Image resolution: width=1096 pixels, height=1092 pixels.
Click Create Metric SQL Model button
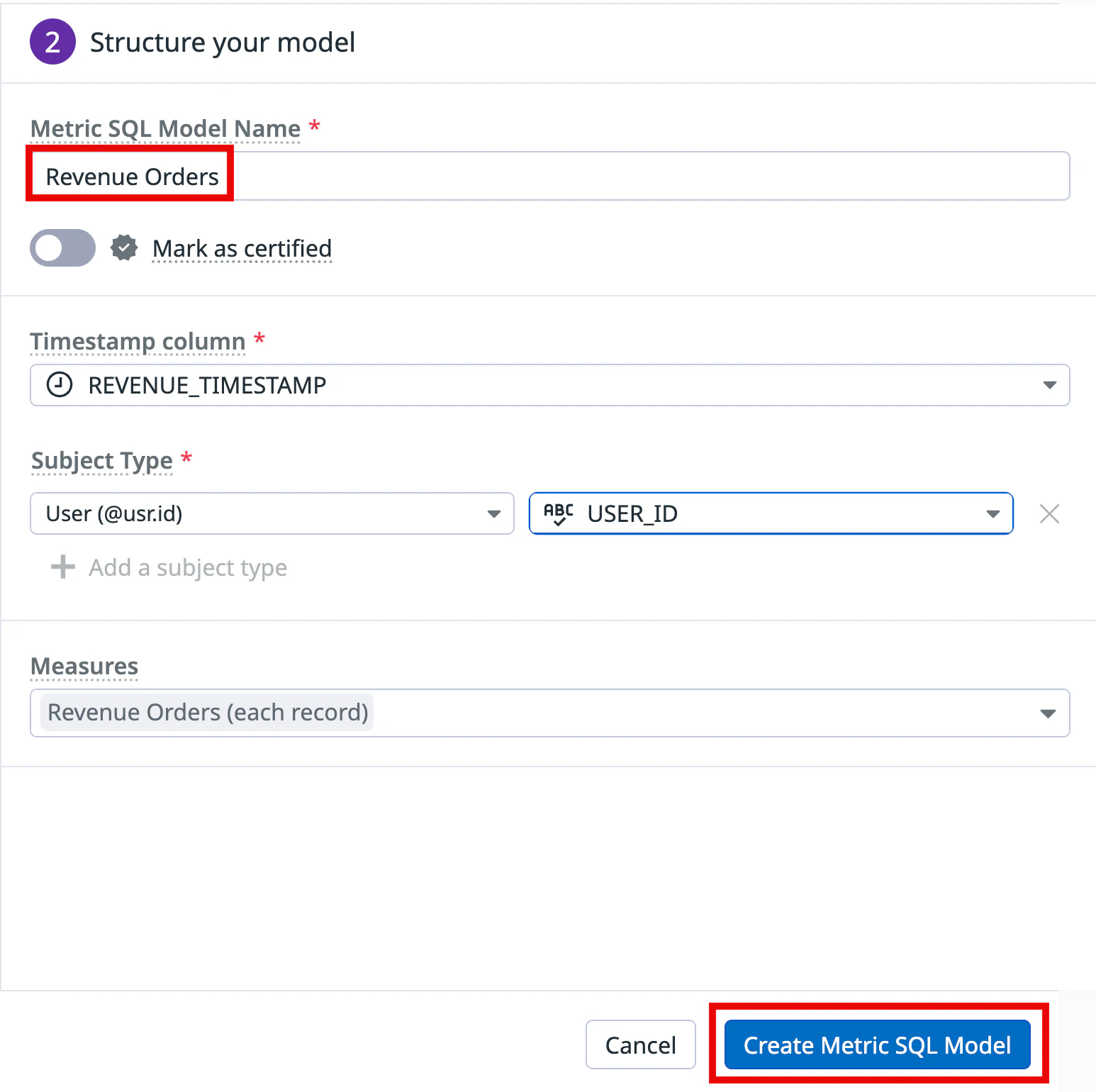[877, 1044]
